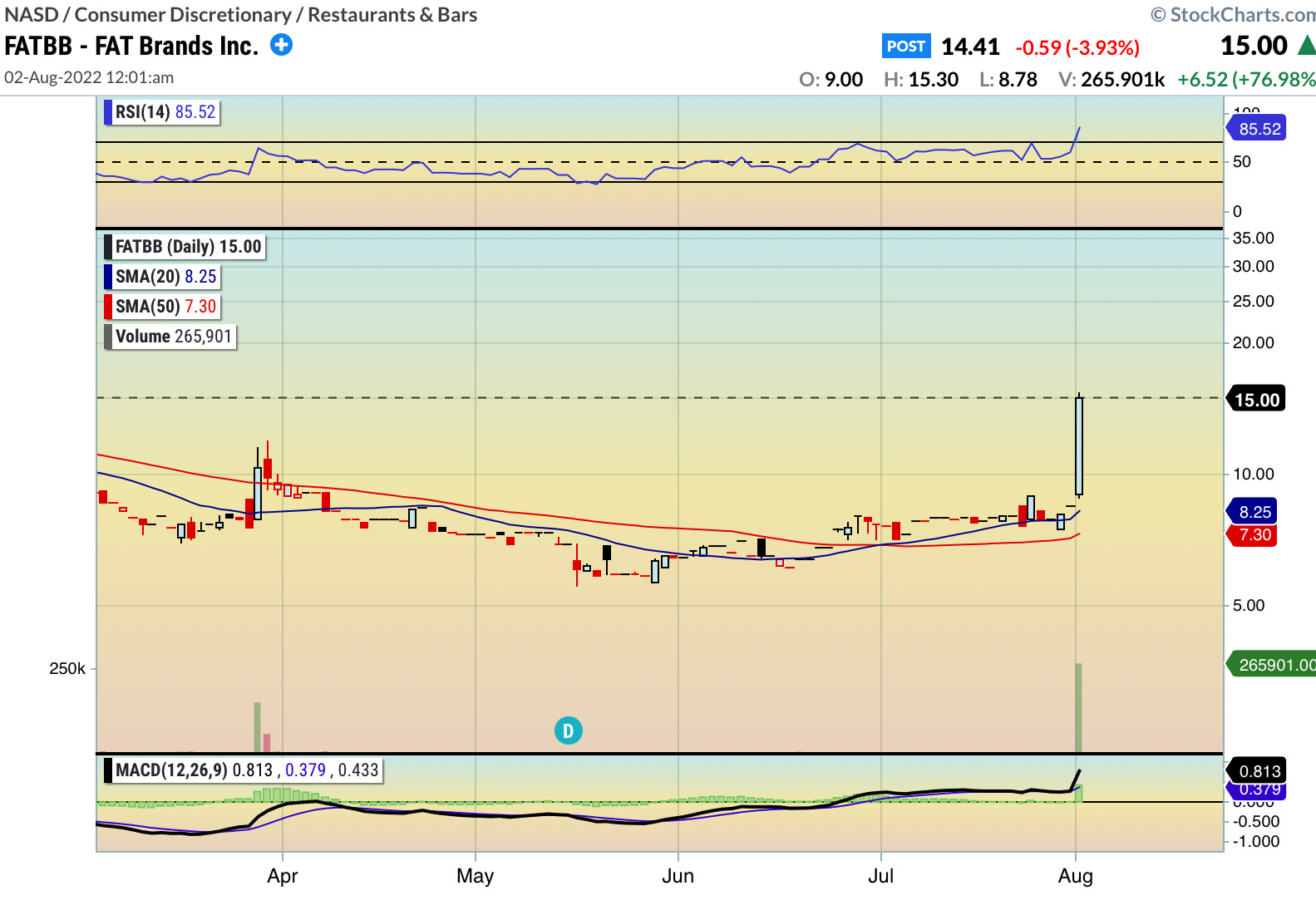The image size is (1316, 905).
Task: Click the red 7.30 SMA axis tag
Action: [1253, 535]
